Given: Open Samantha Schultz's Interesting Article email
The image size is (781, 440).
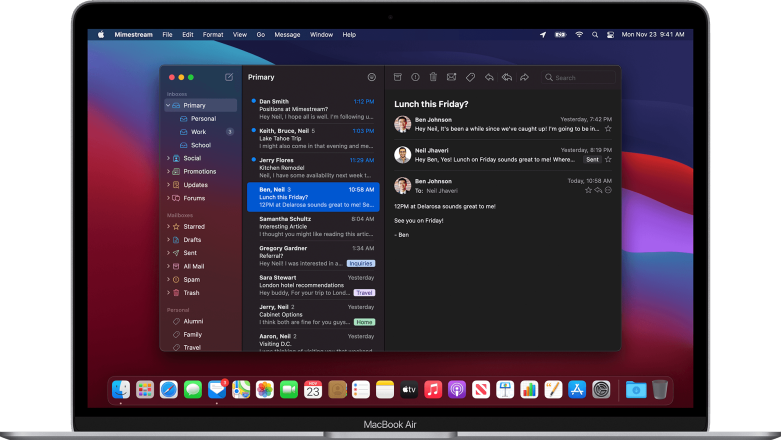Looking at the screenshot, I should pyautogui.click(x=313, y=227).
